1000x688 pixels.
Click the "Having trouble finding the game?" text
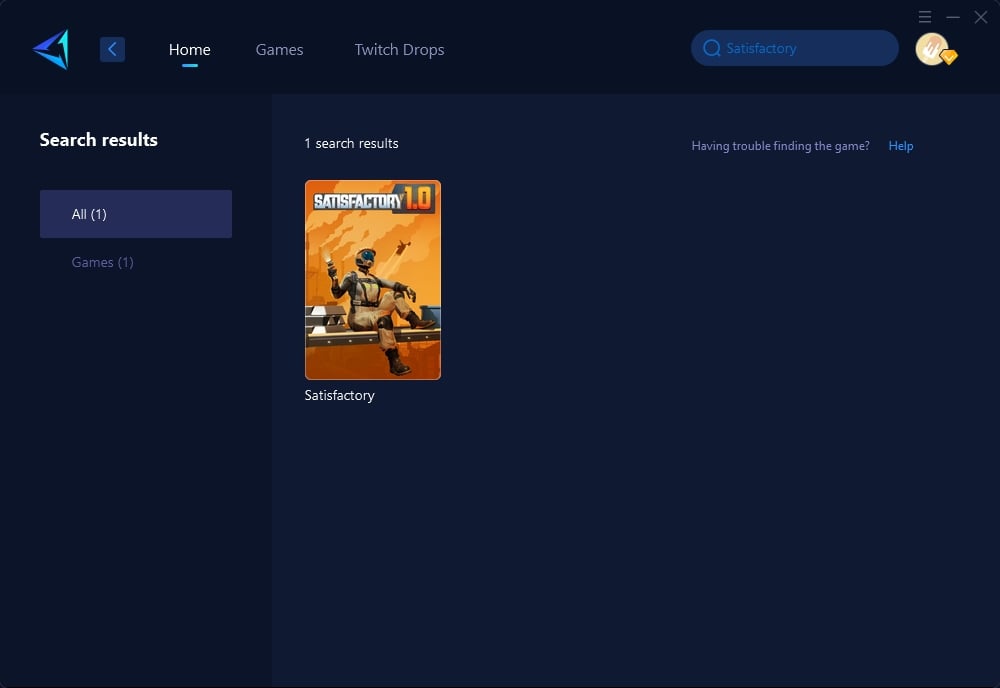pyautogui.click(x=780, y=146)
